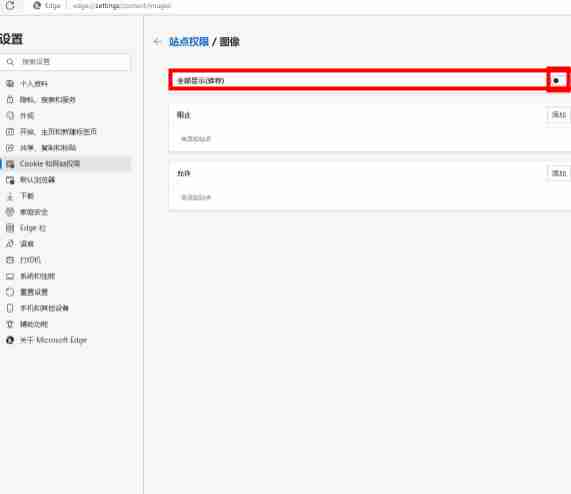Open the 站点权限 breadcrumb link

189,42
